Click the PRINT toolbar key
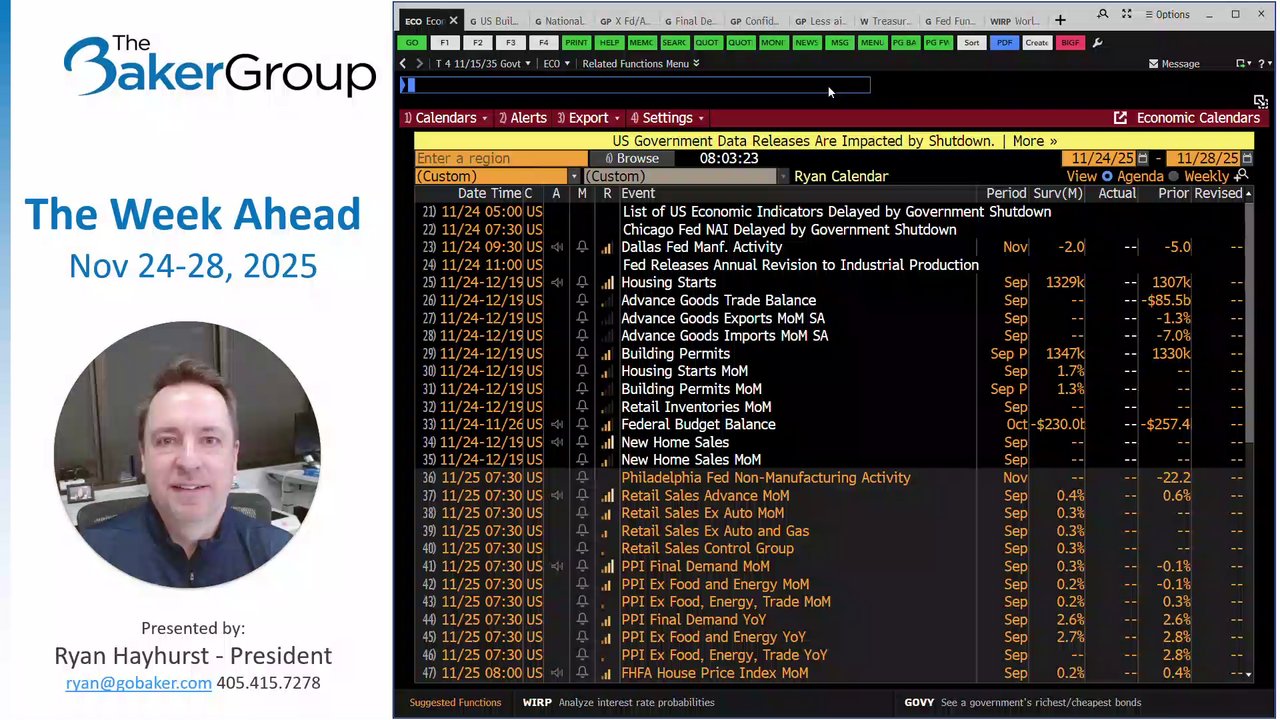The width and height of the screenshot is (1280, 720). pos(576,43)
